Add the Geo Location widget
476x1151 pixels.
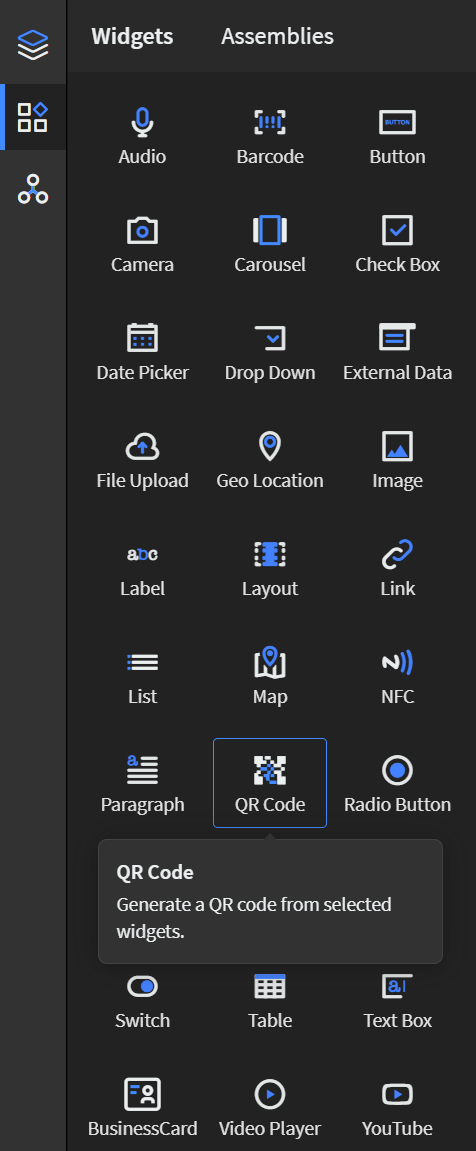click(x=270, y=460)
